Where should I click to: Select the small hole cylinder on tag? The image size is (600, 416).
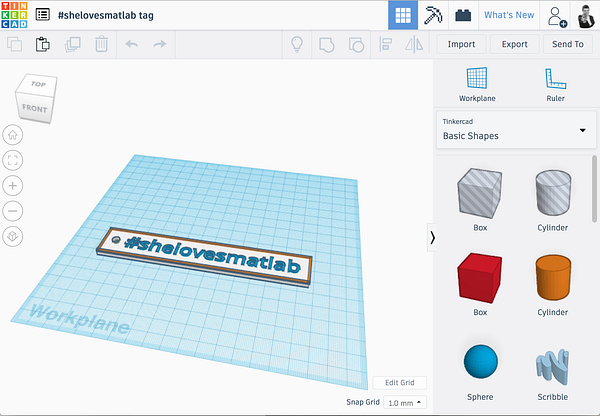[115, 240]
